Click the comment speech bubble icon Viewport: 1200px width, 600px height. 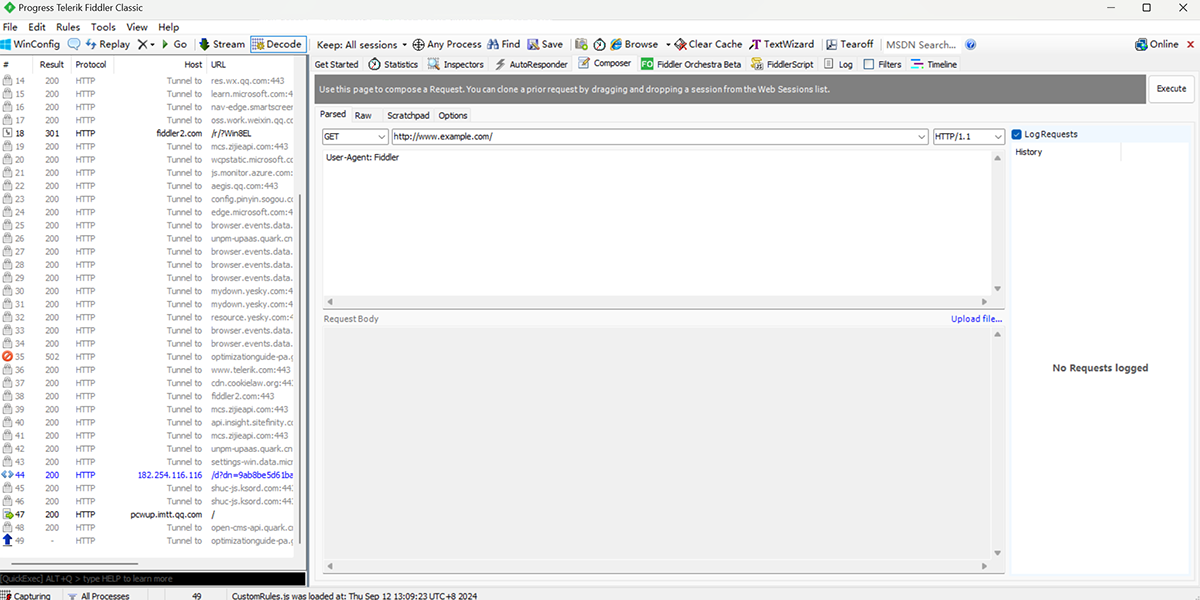74,44
